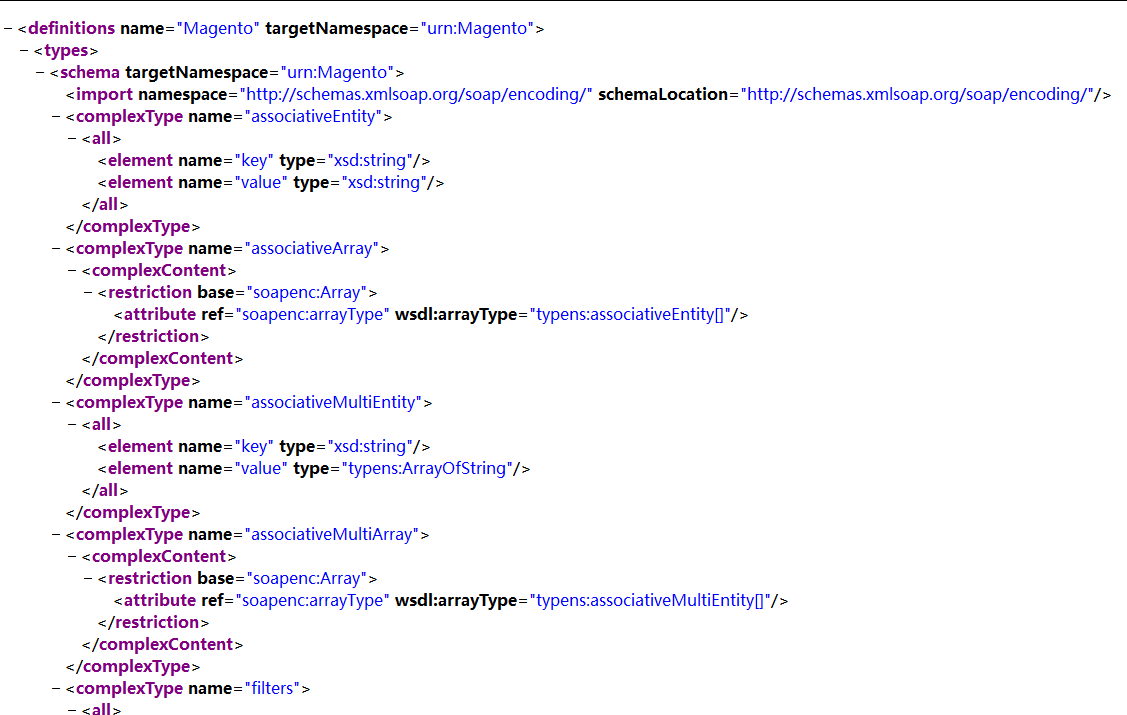Collapse the restriction inside associativeMultiArray
Image resolution: width=1127 pixels, height=715 pixels.
click(x=88, y=579)
